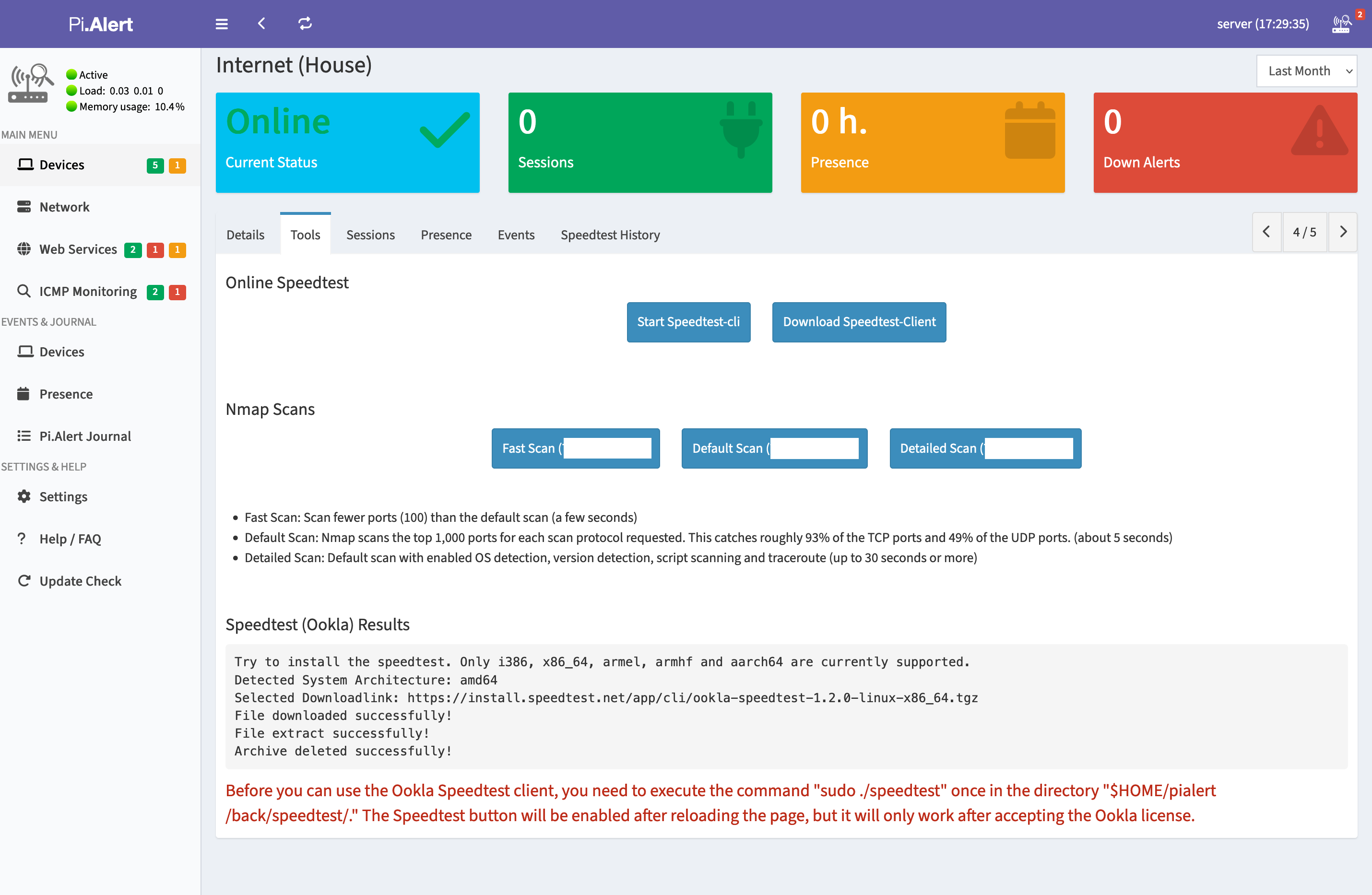Select the Details tab

(245, 235)
